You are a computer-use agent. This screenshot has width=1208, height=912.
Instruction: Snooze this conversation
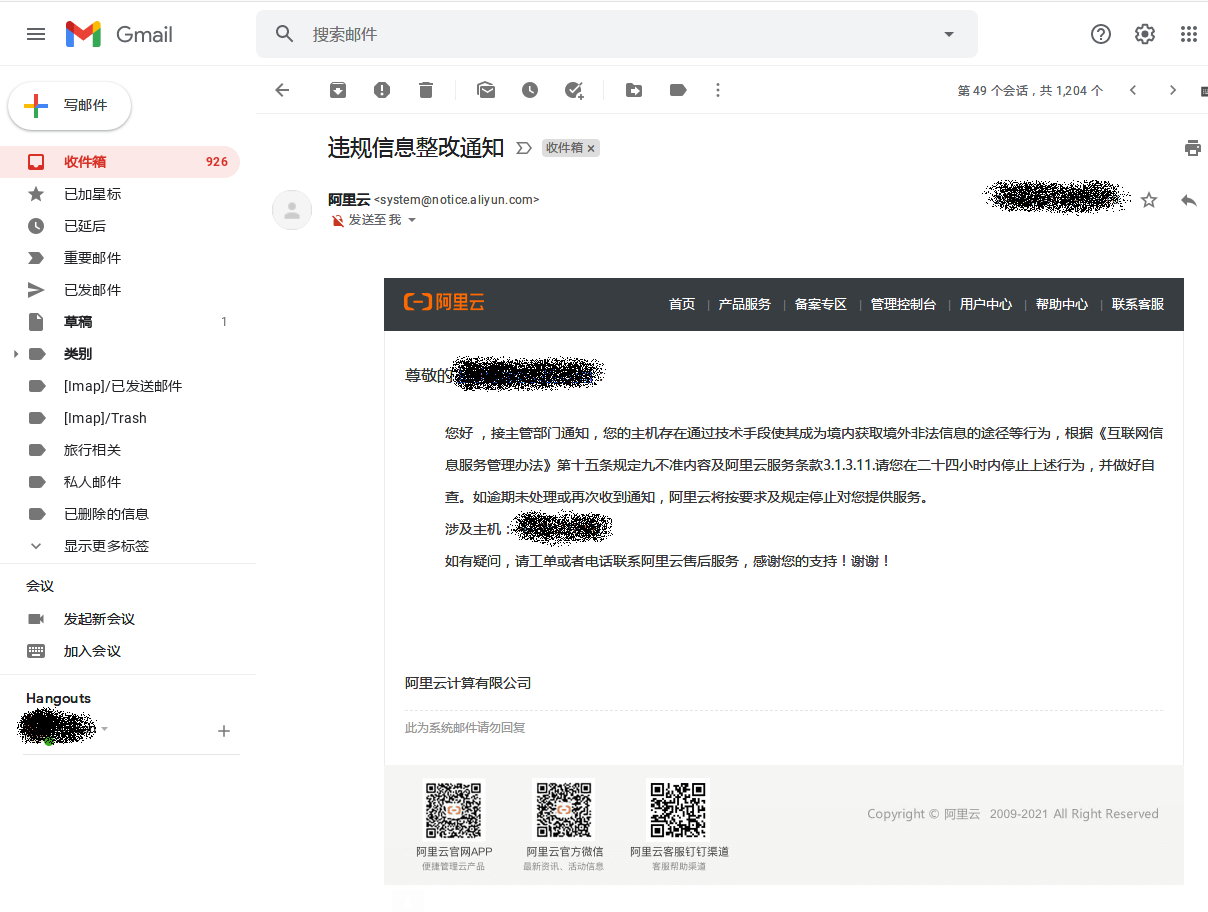click(530, 90)
